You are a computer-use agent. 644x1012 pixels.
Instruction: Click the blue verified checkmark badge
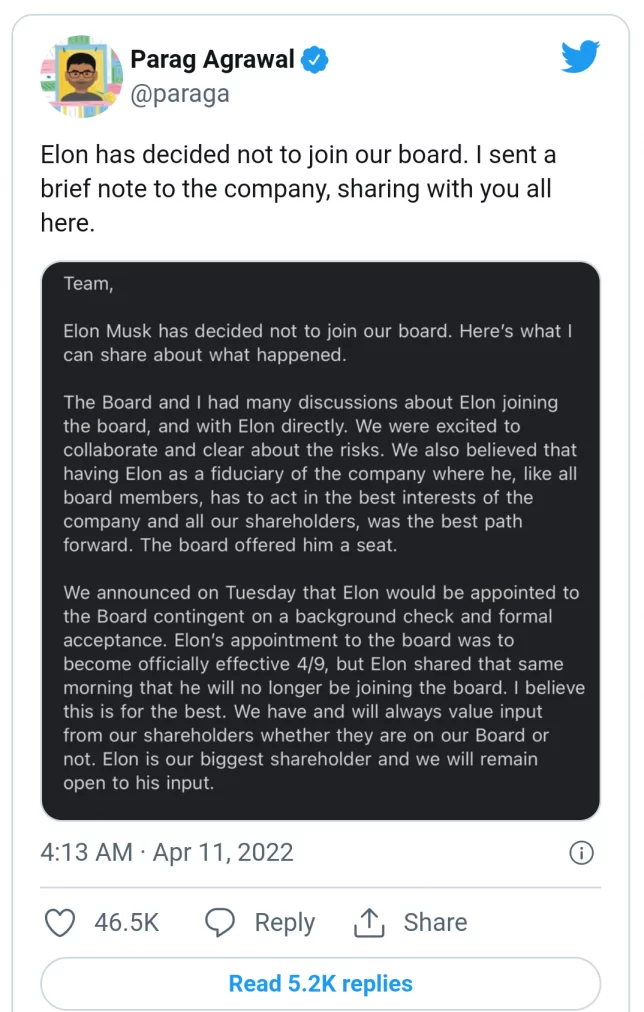[x=315, y=59]
